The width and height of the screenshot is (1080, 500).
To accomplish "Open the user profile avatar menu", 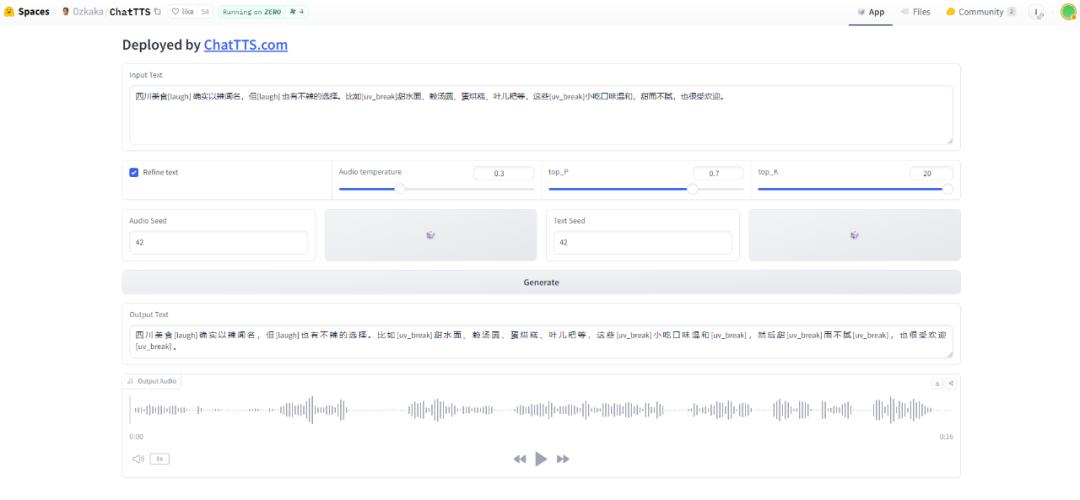I will (x=1067, y=12).
